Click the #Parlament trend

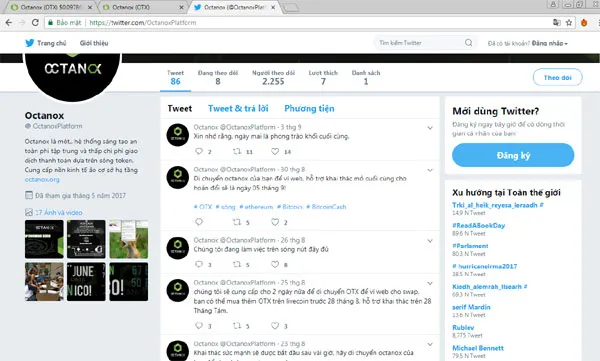click(x=470, y=246)
